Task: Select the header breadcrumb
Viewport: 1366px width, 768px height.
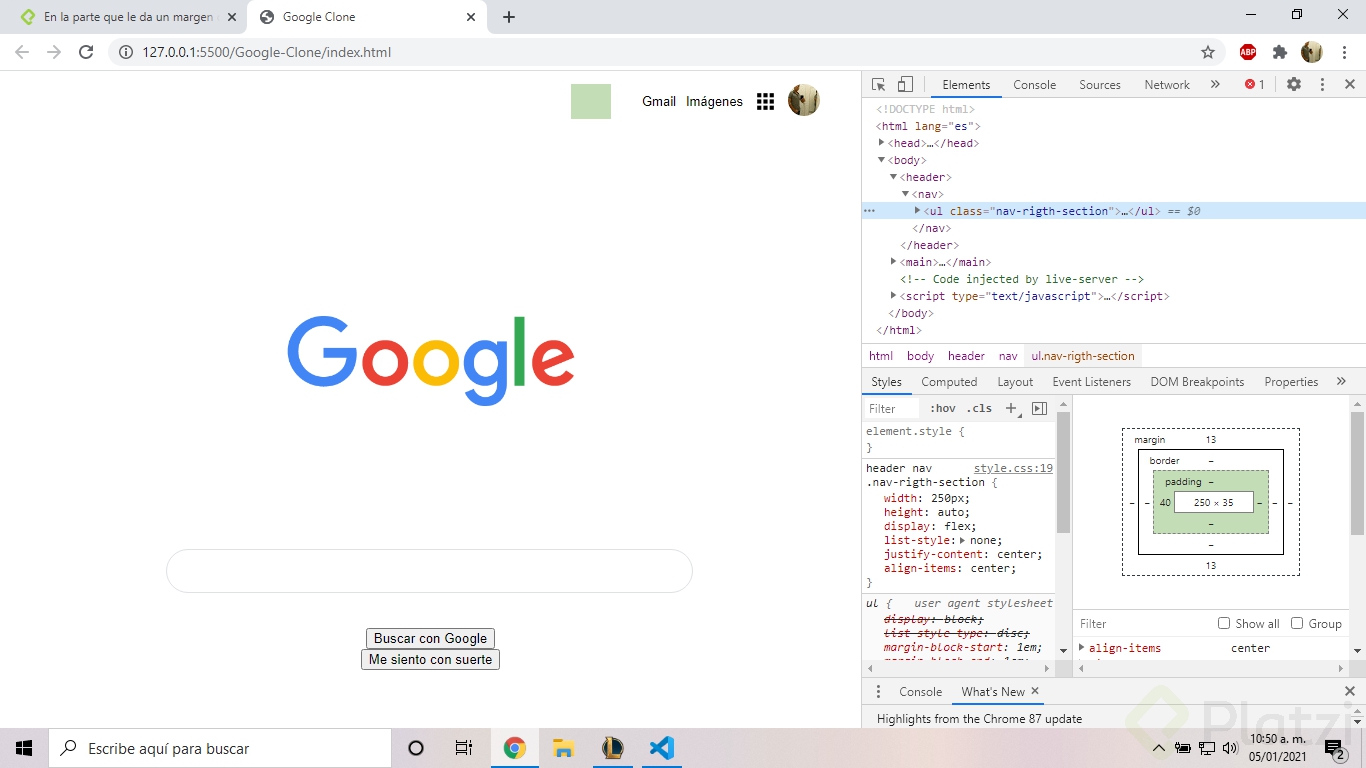Action: click(x=966, y=356)
